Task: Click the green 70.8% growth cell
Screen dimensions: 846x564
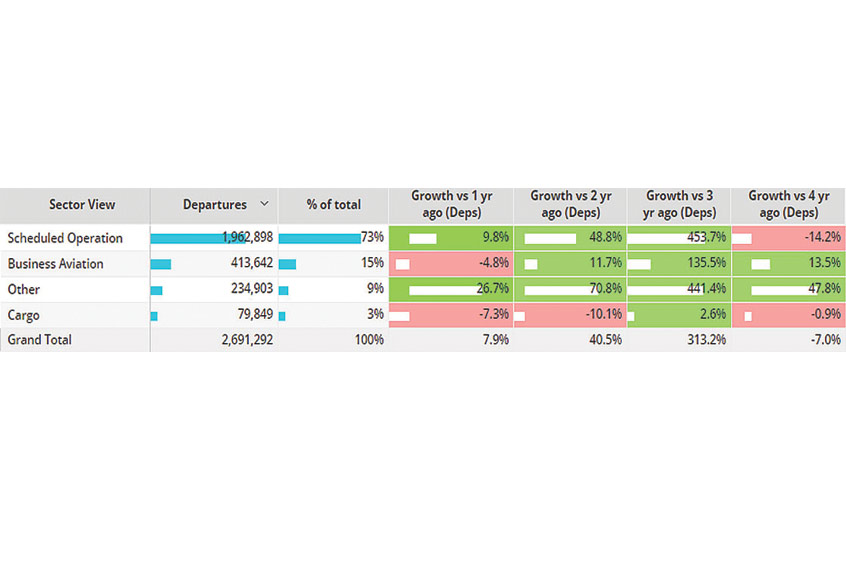Action: point(571,290)
